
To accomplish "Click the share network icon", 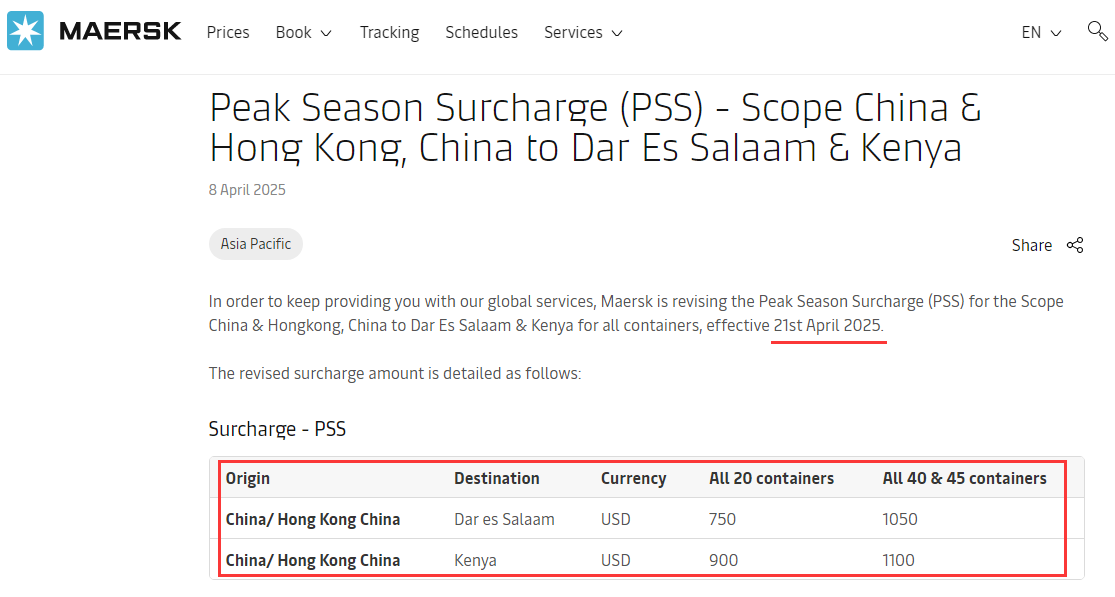I will (x=1075, y=245).
